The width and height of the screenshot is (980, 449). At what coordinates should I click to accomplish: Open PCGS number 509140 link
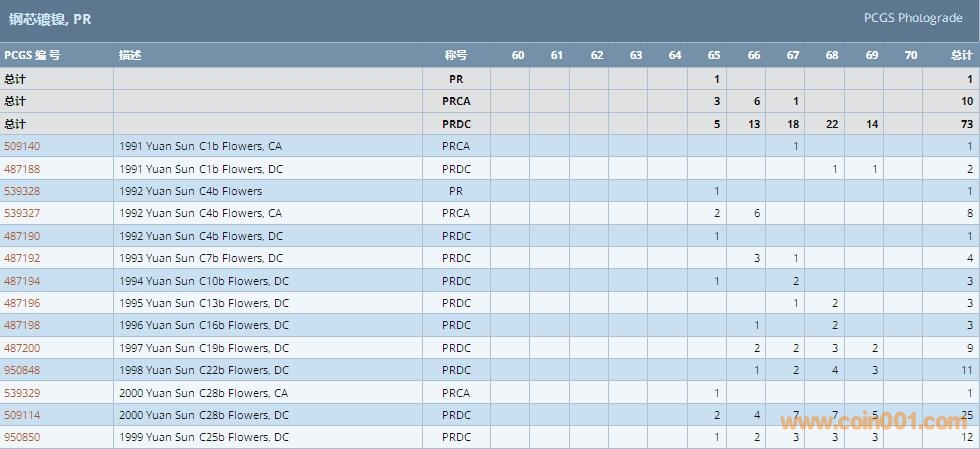[22, 146]
